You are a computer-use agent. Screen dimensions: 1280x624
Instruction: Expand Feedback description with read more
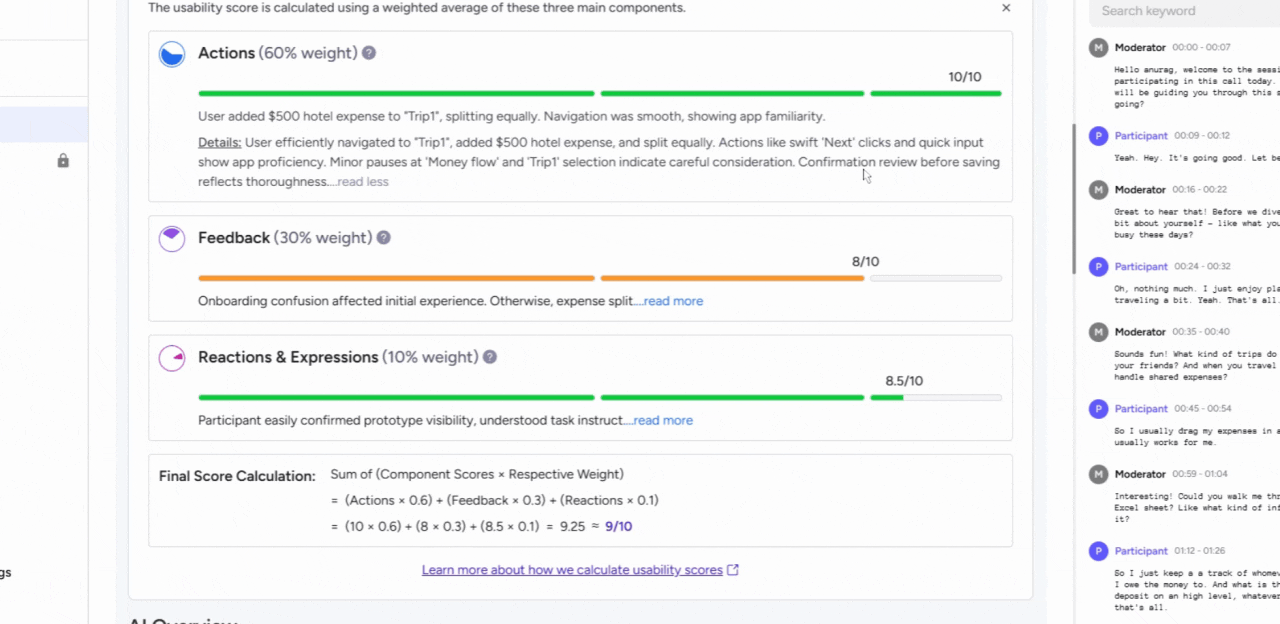click(673, 301)
